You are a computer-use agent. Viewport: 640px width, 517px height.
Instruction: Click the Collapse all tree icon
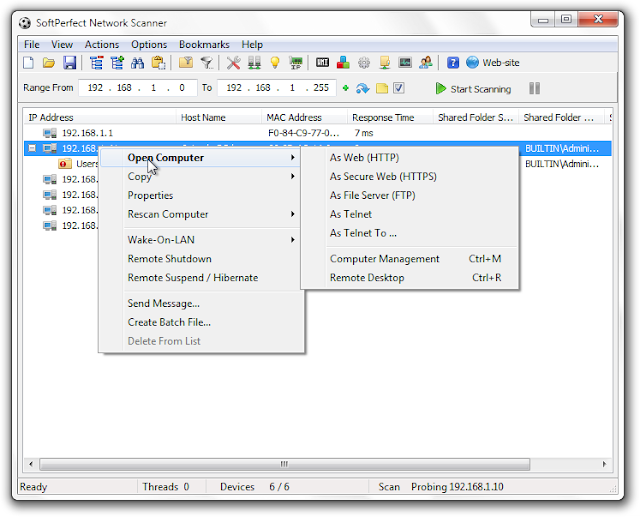click(x=97, y=63)
